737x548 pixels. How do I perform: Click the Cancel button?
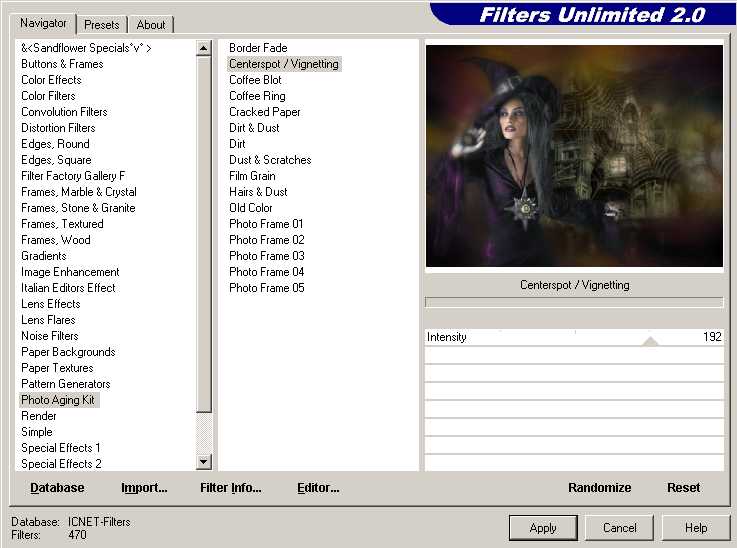619,528
